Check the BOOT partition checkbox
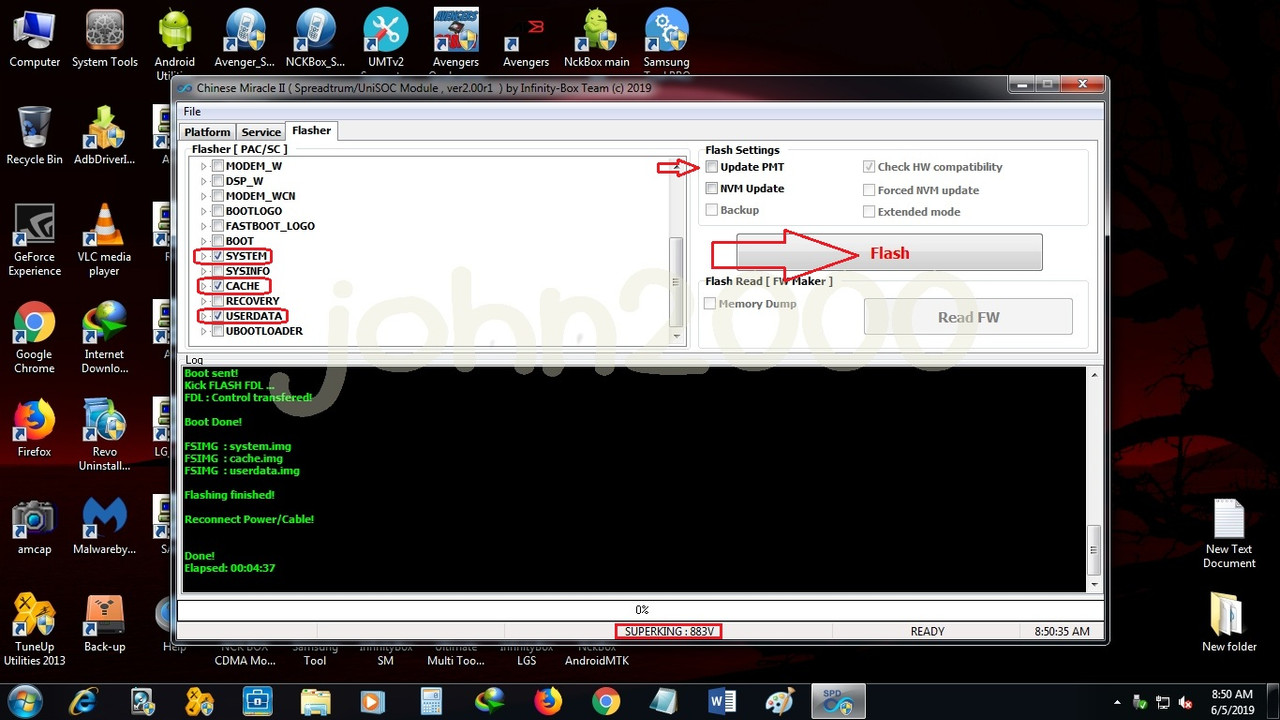 (x=217, y=241)
